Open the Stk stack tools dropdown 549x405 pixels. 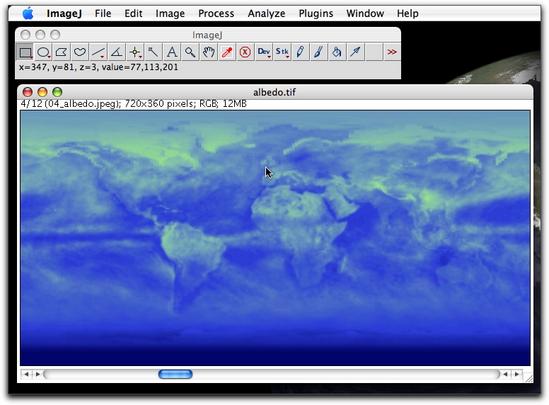click(x=282, y=53)
